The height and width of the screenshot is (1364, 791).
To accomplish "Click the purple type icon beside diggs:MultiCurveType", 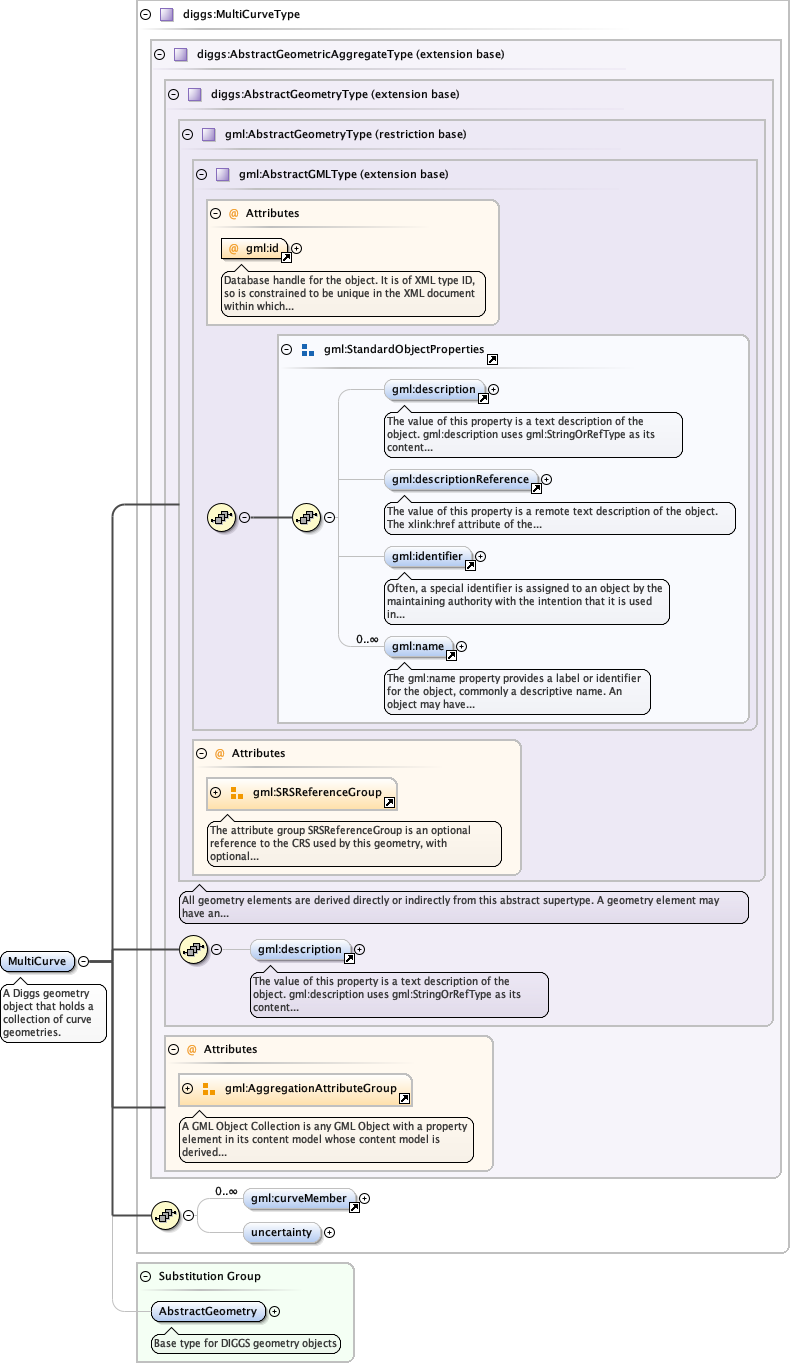I will [x=166, y=15].
